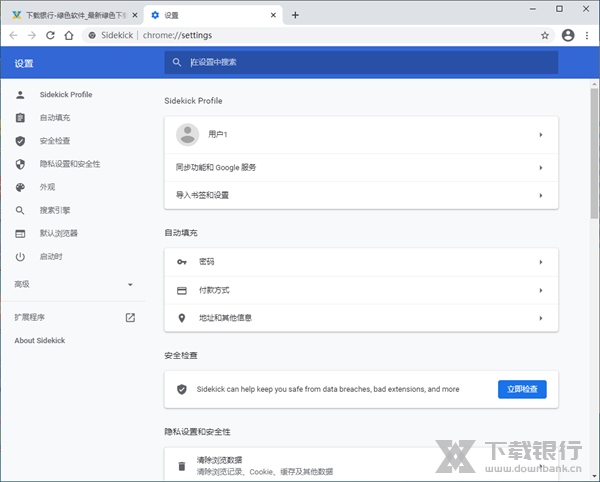Image resolution: width=600 pixels, height=482 pixels.
Task: Go to the home page icon
Action: pyautogui.click(x=69, y=35)
